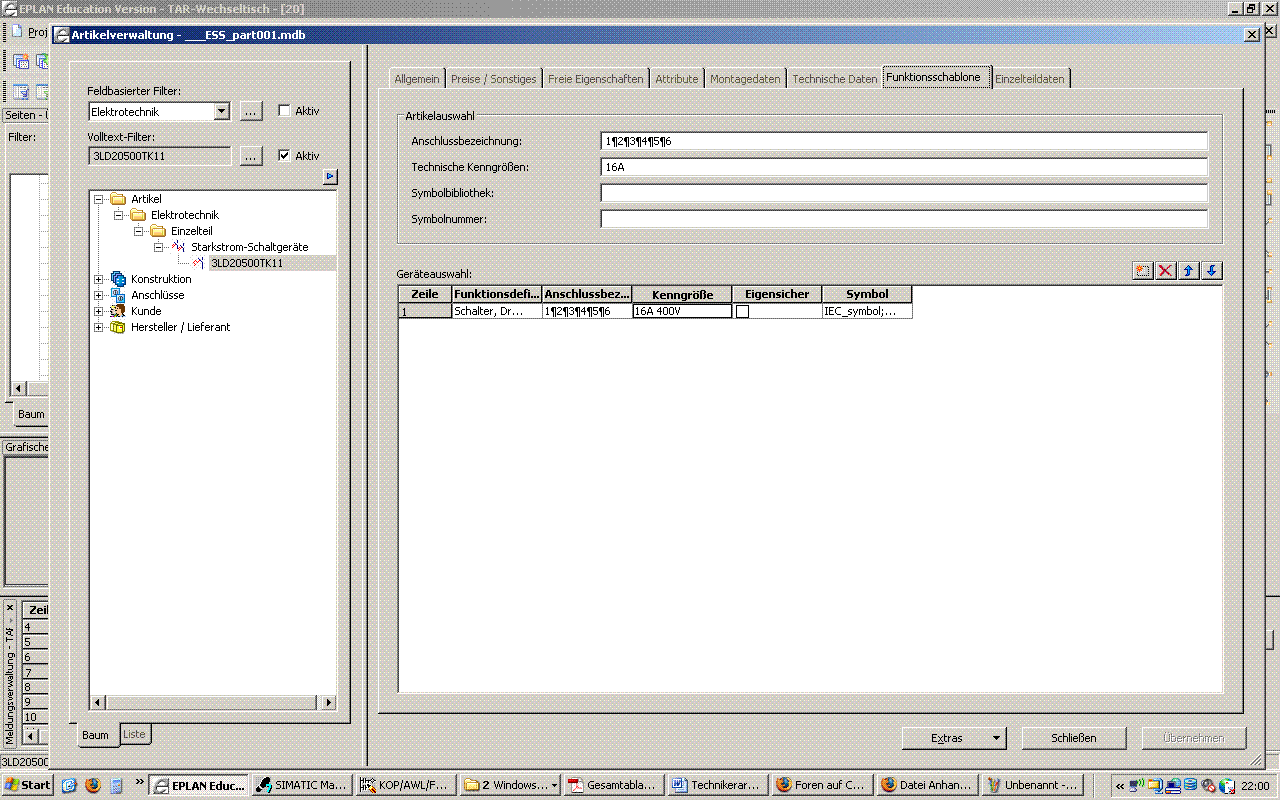The image size is (1280, 800).
Task: Open Technikerar... Word taskbar item
Action: tap(719, 785)
